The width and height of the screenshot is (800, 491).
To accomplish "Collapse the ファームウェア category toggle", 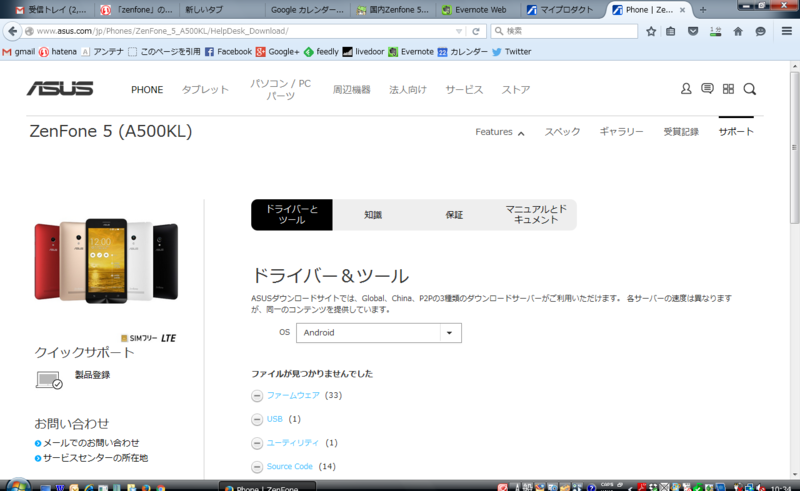I will pos(257,396).
